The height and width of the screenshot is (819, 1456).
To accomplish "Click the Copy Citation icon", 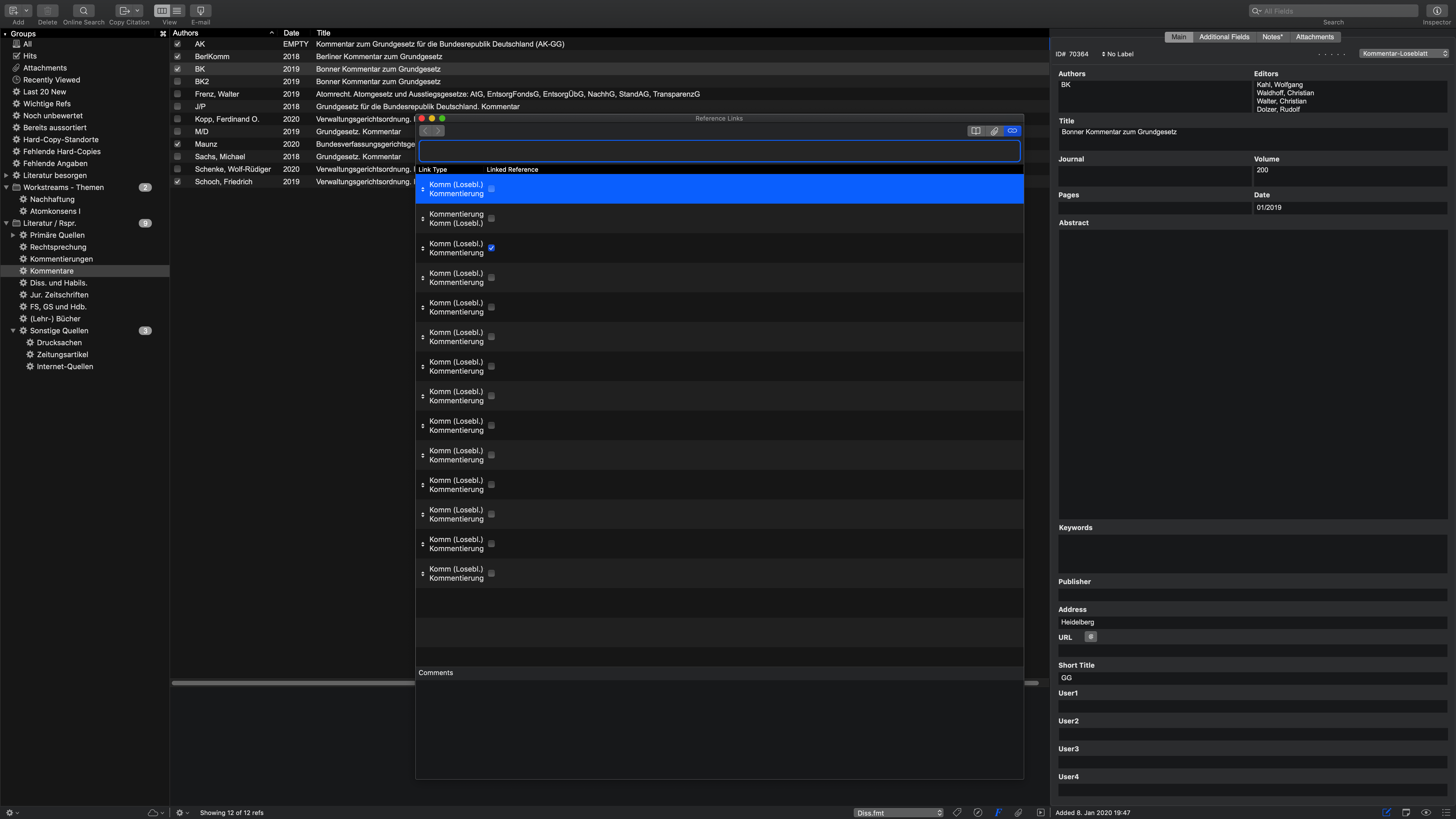I will click(x=124, y=11).
